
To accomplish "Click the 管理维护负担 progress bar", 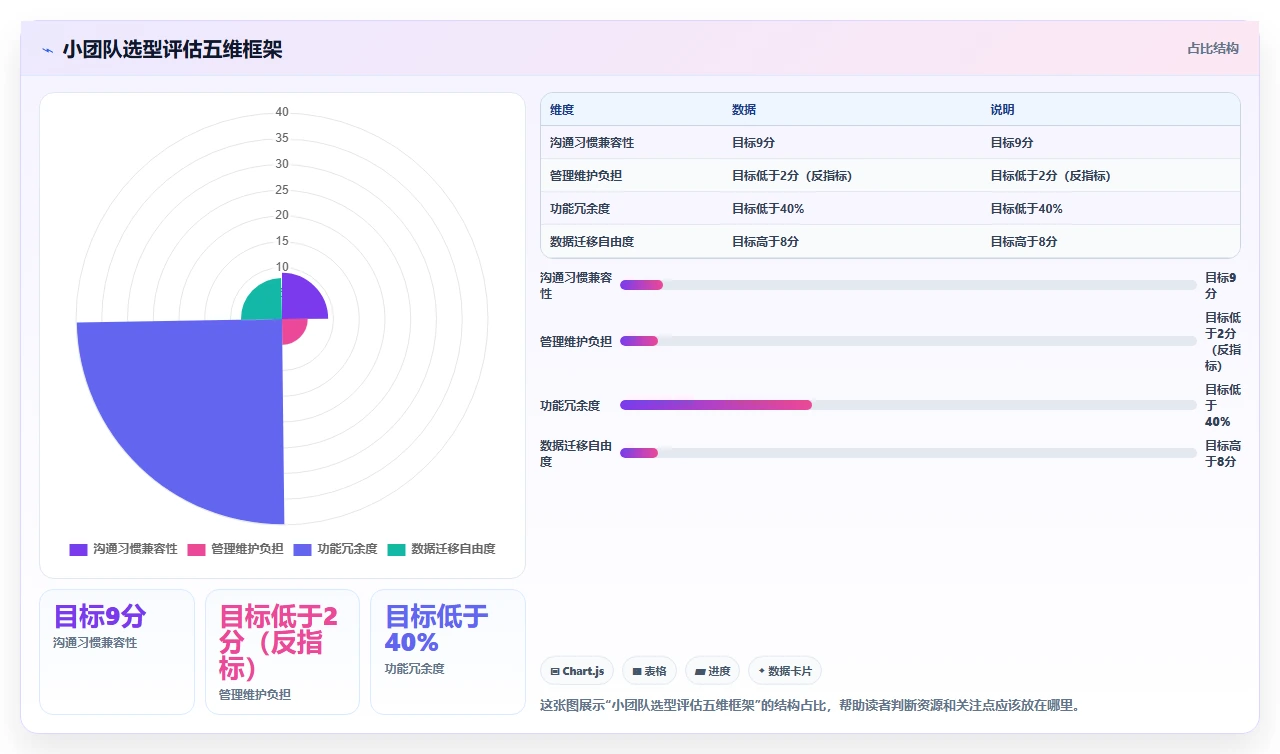I will [x=908, y=341].
